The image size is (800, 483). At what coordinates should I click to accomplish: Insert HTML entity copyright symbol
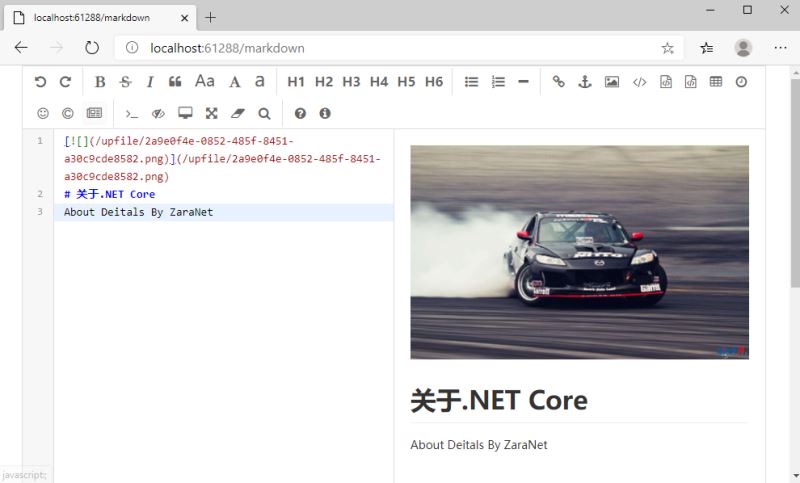tap(67, 113)
